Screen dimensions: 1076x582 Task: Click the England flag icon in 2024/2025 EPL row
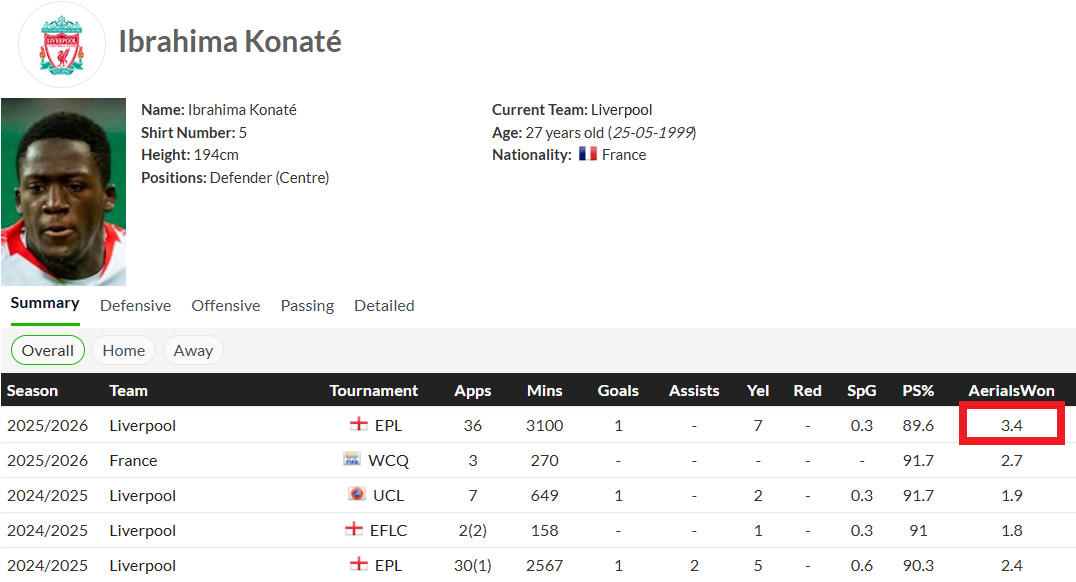[359, 564]
